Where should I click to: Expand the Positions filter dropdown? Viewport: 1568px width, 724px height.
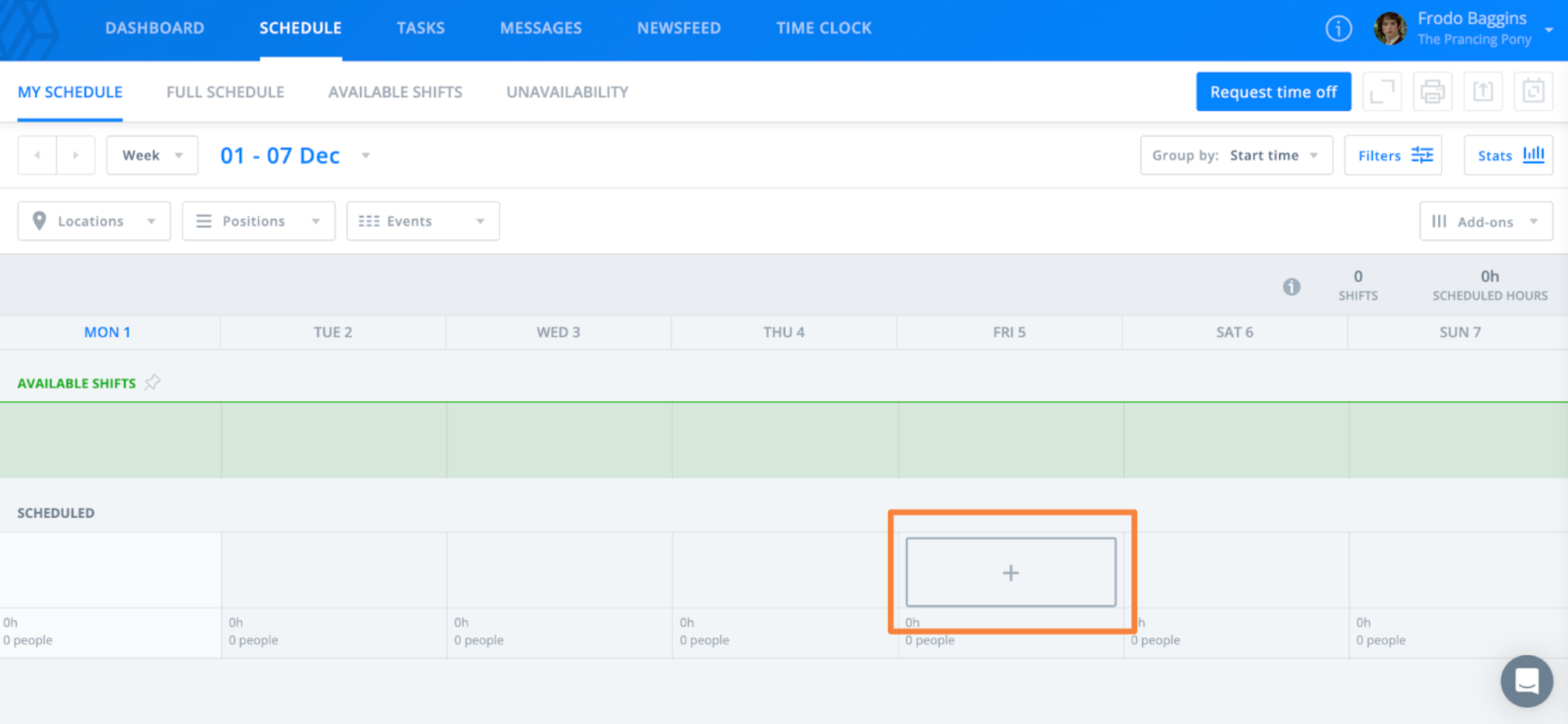click(258, 221)
